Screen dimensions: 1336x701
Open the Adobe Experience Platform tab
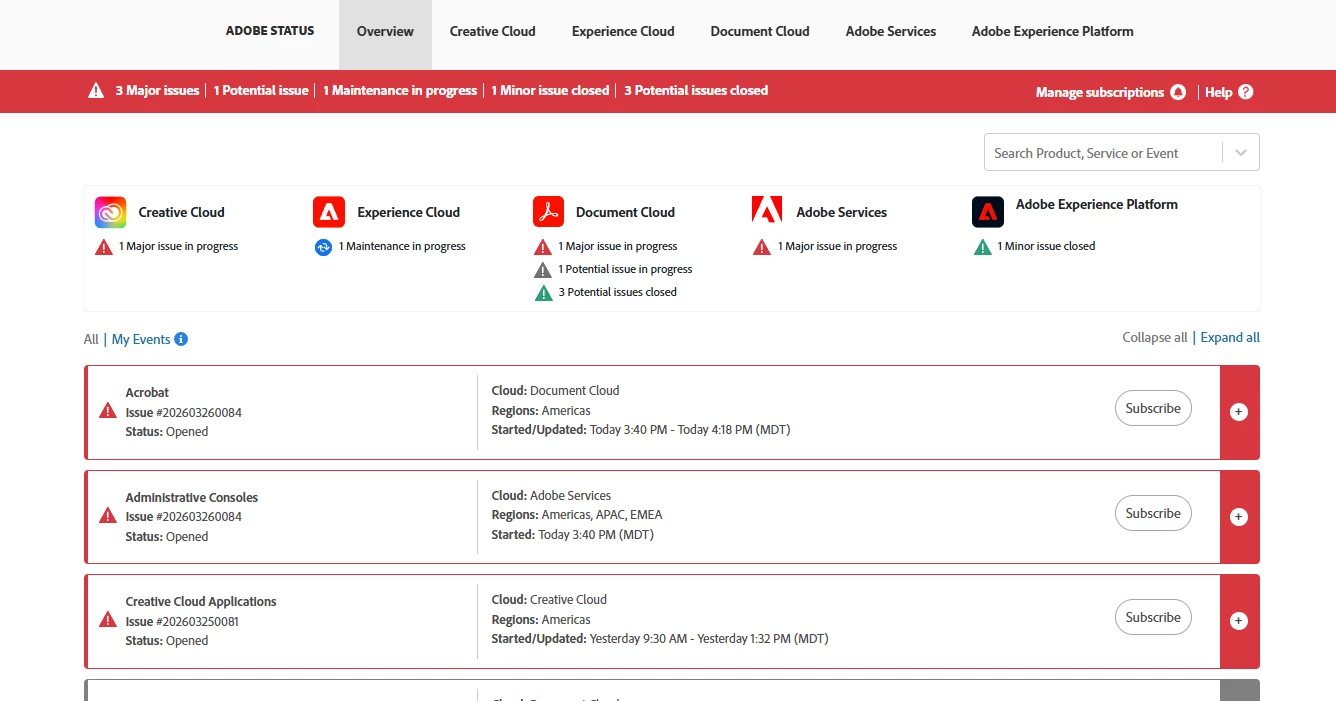pos(1053,31)
